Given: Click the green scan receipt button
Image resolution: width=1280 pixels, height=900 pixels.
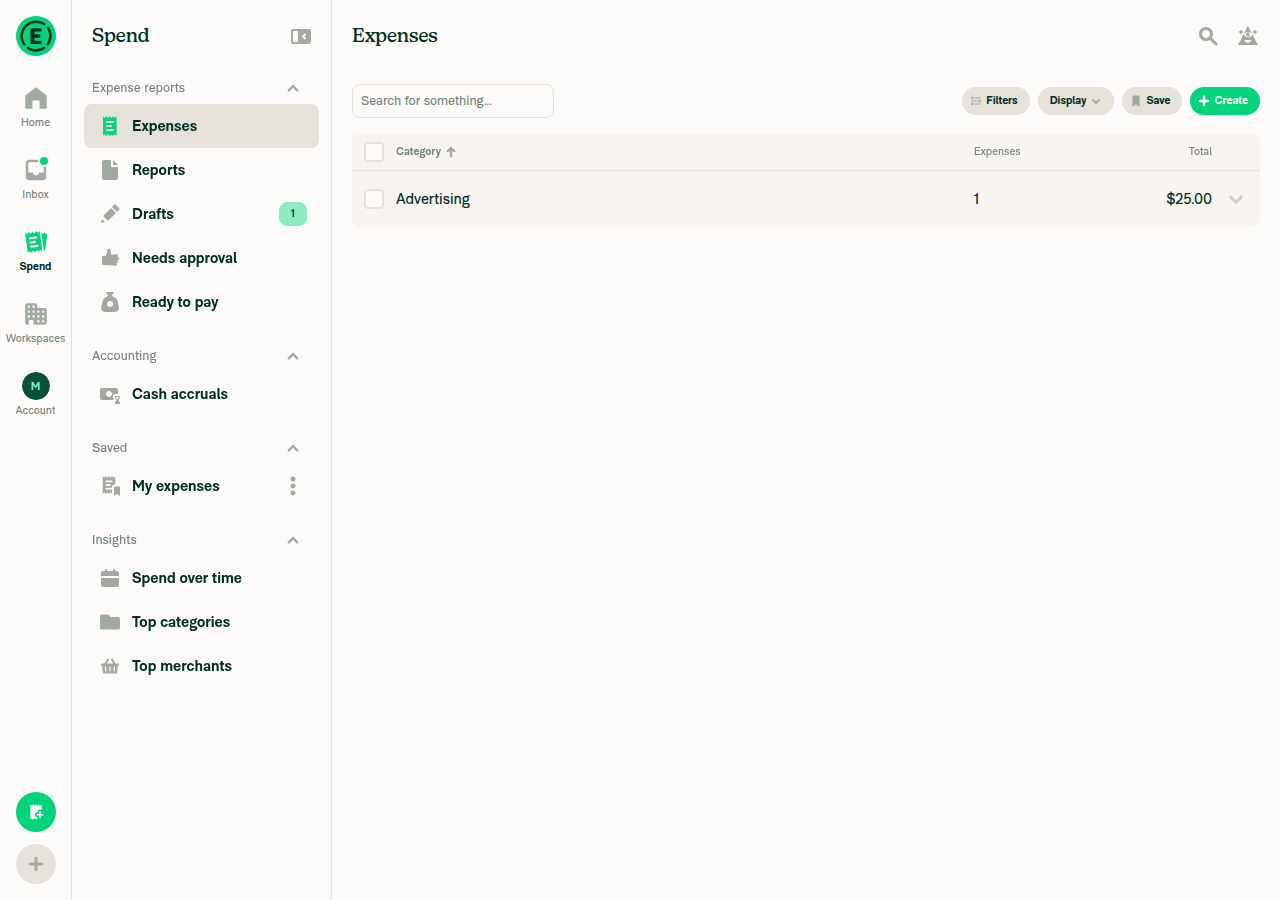Looking at the screenshot, I should (x=36, y=812).
